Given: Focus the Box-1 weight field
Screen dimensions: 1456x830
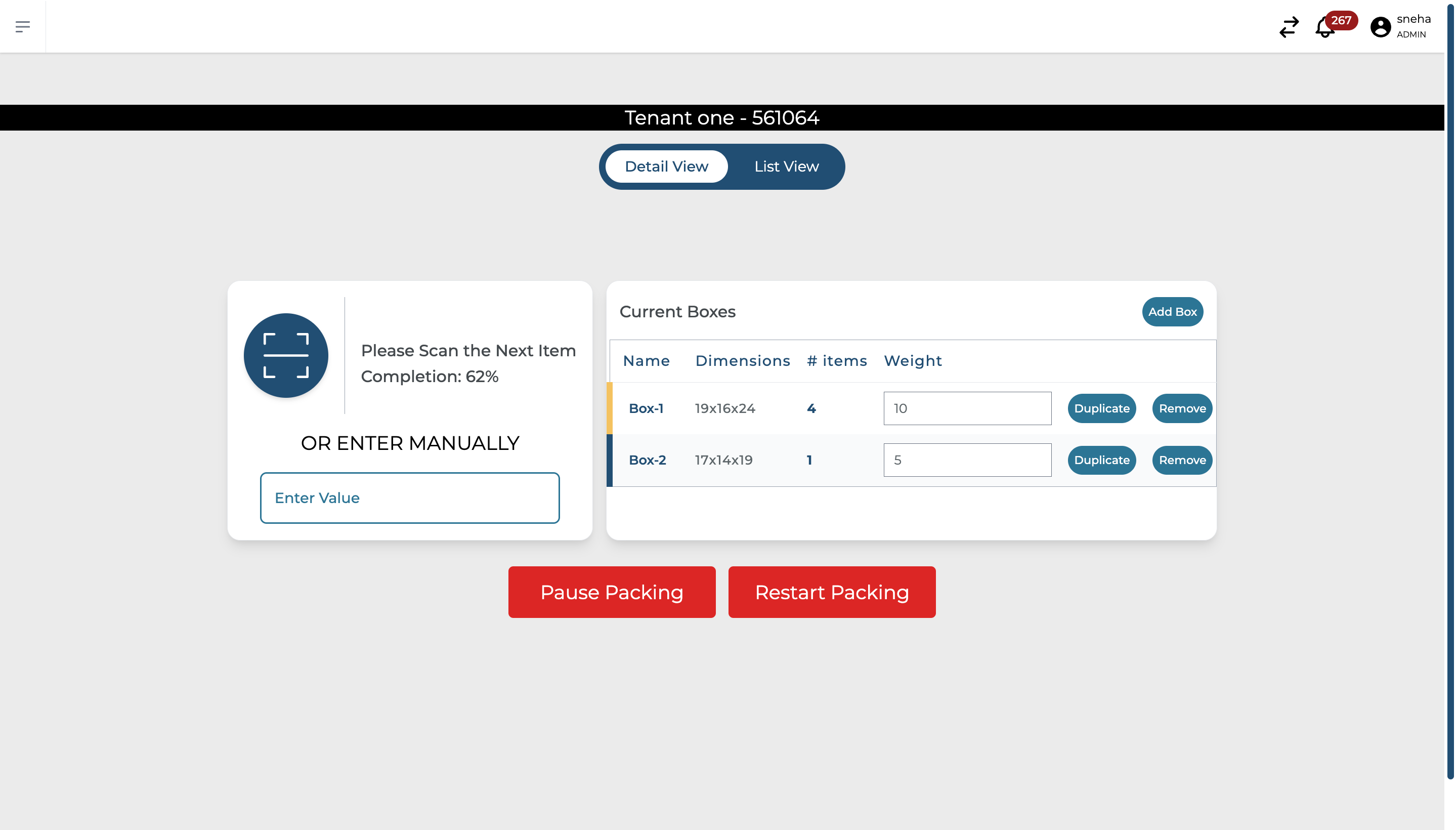Looking at the screenshot, I should tap(966, 408).
